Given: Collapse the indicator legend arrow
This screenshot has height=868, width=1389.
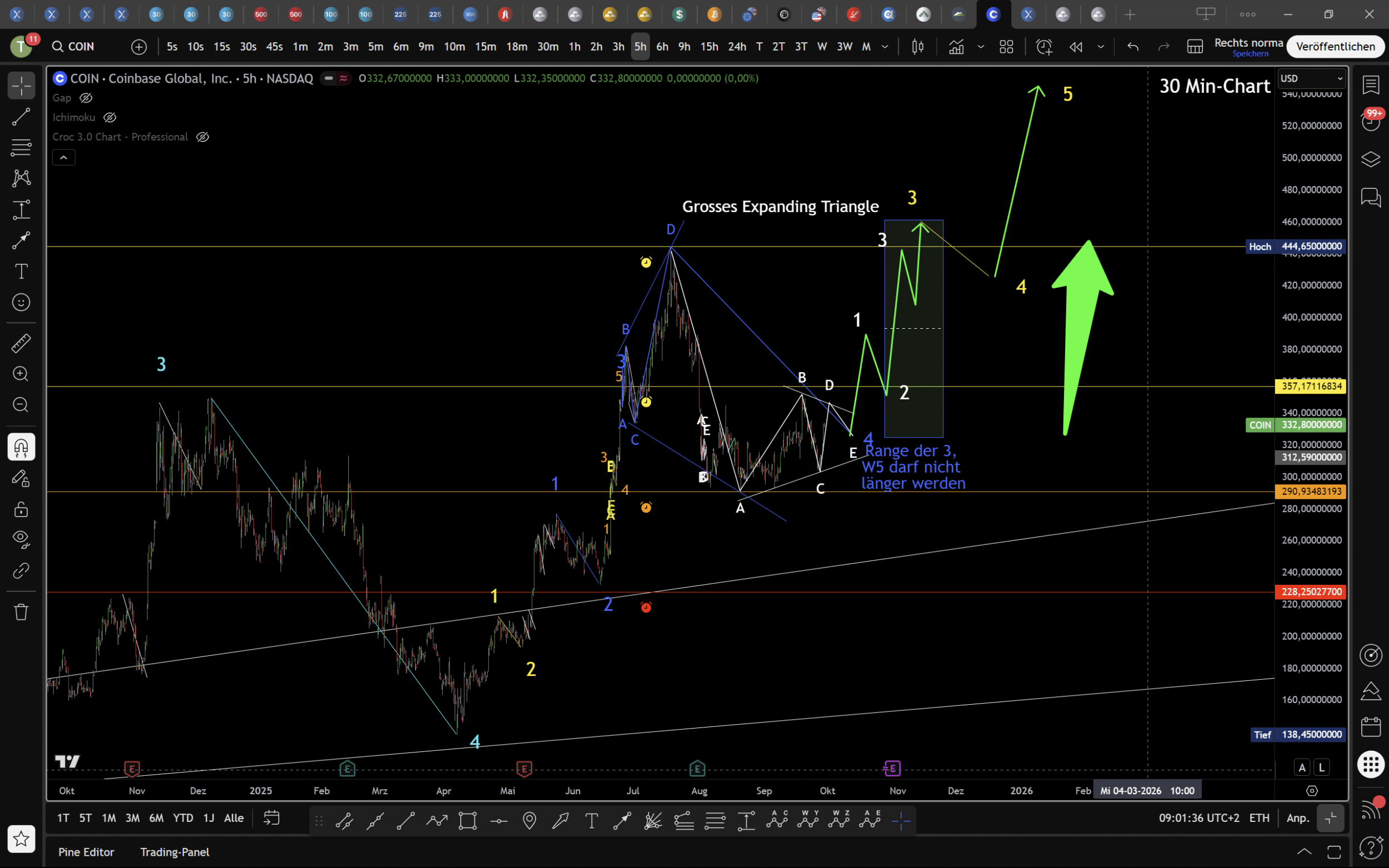Looking at the screenshot, I should (64, 157).
